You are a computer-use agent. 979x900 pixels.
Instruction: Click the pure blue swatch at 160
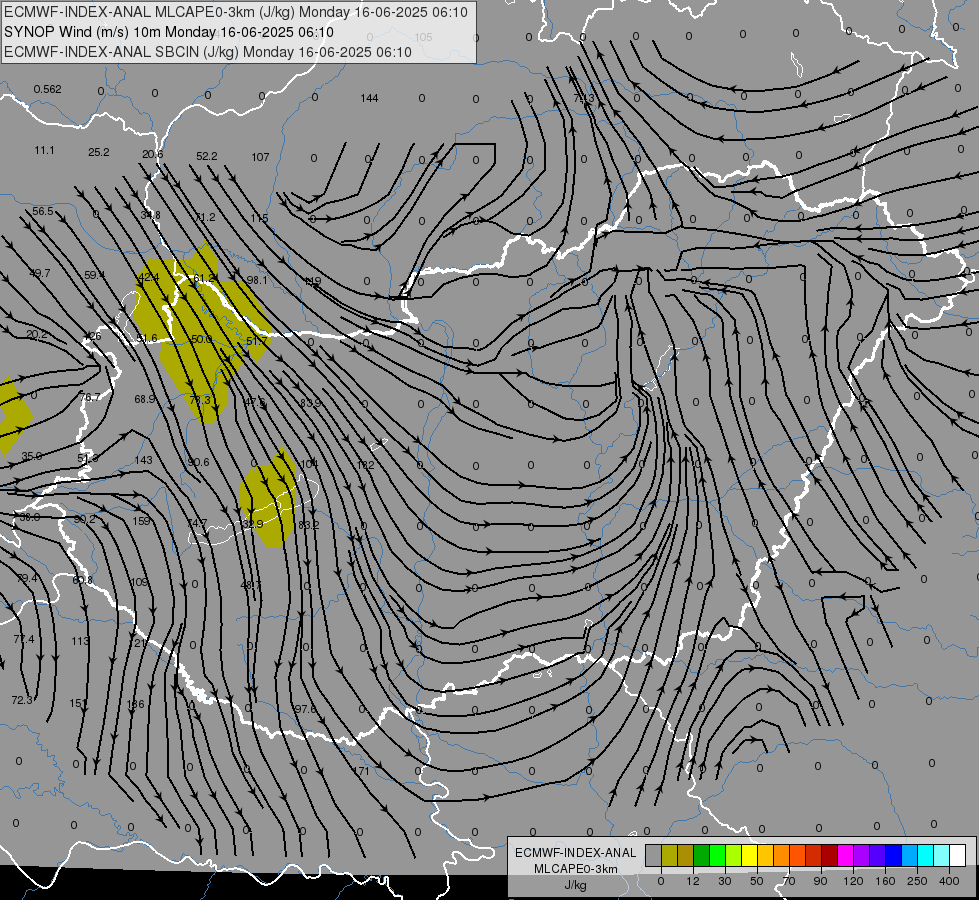coord(893,856)
